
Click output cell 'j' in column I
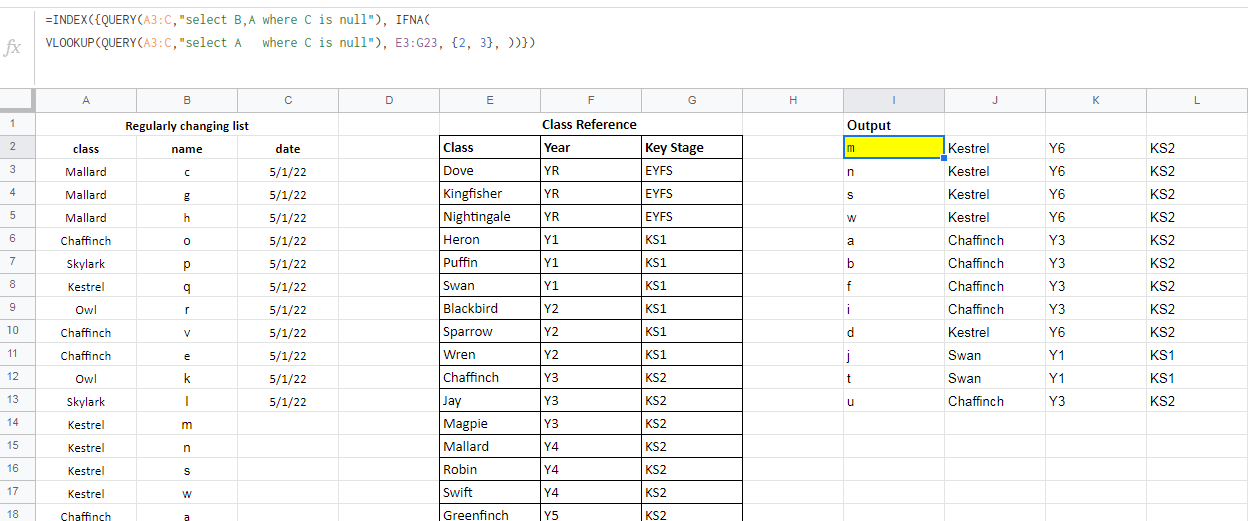(894, 355)
